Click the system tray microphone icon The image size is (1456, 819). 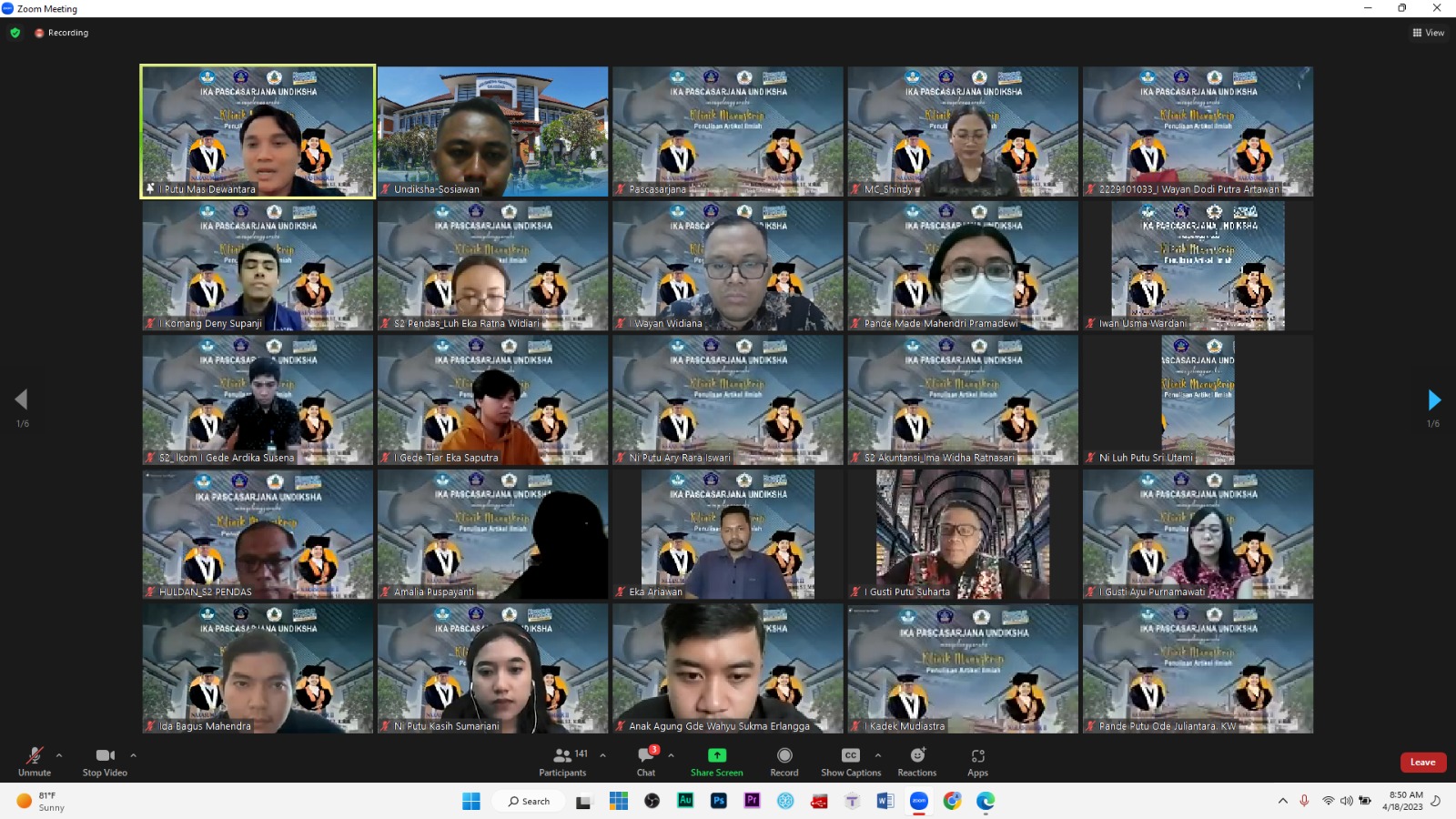click(1304, 801)
